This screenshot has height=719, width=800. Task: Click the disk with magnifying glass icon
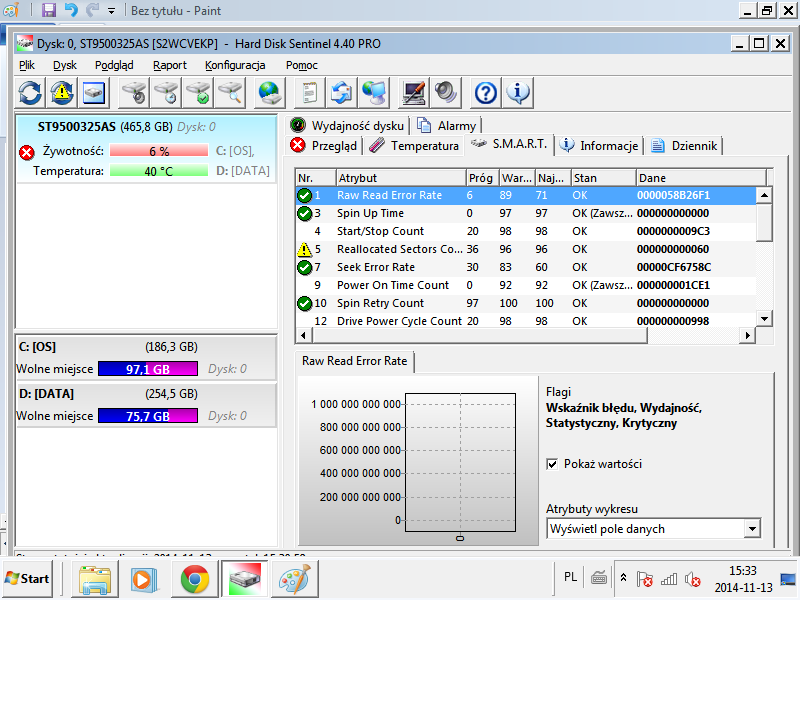tap(230, 93)
